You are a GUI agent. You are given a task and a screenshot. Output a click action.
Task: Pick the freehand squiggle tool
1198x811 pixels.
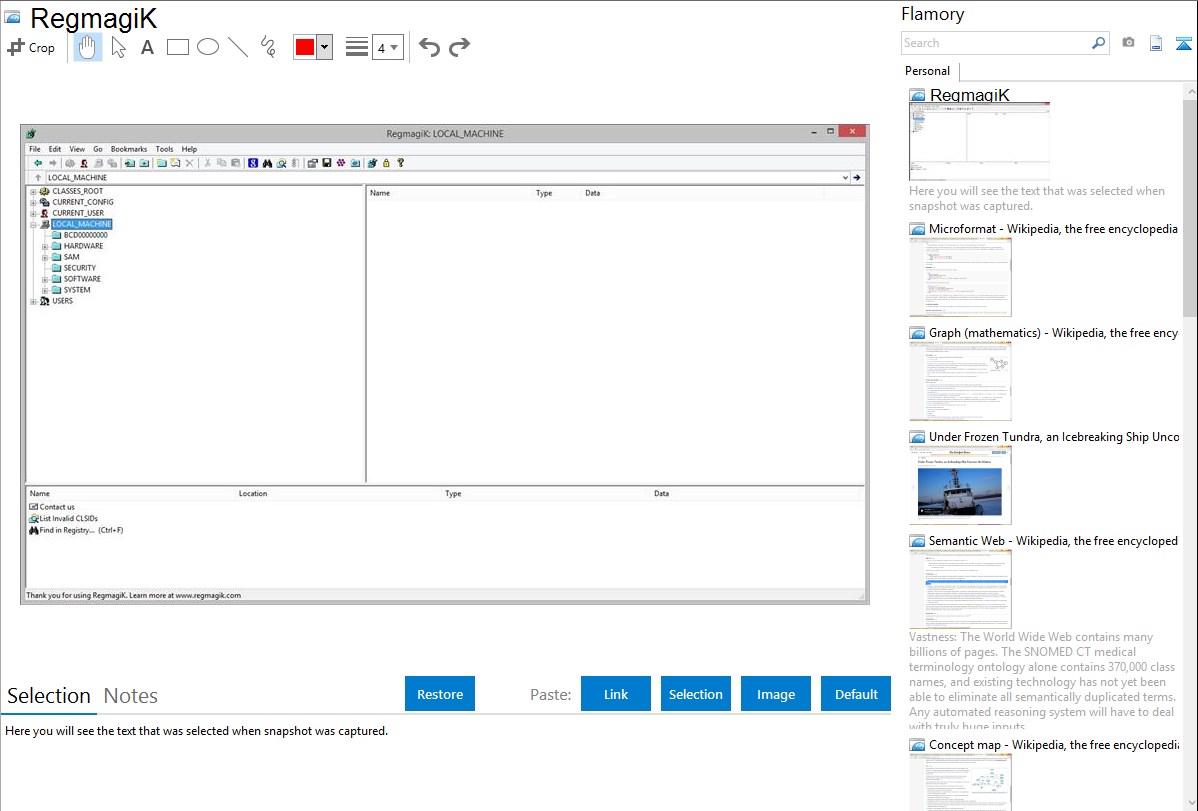(268, 47)
